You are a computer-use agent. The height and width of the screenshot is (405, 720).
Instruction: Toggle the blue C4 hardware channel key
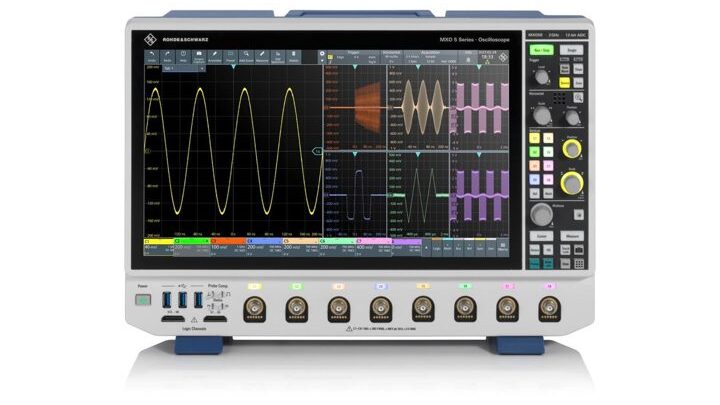534,180
